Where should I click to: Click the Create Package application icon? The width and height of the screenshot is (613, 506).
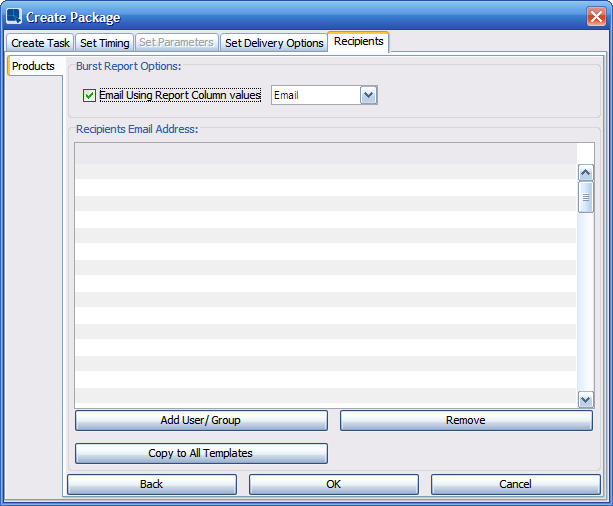tap(14, 16)
